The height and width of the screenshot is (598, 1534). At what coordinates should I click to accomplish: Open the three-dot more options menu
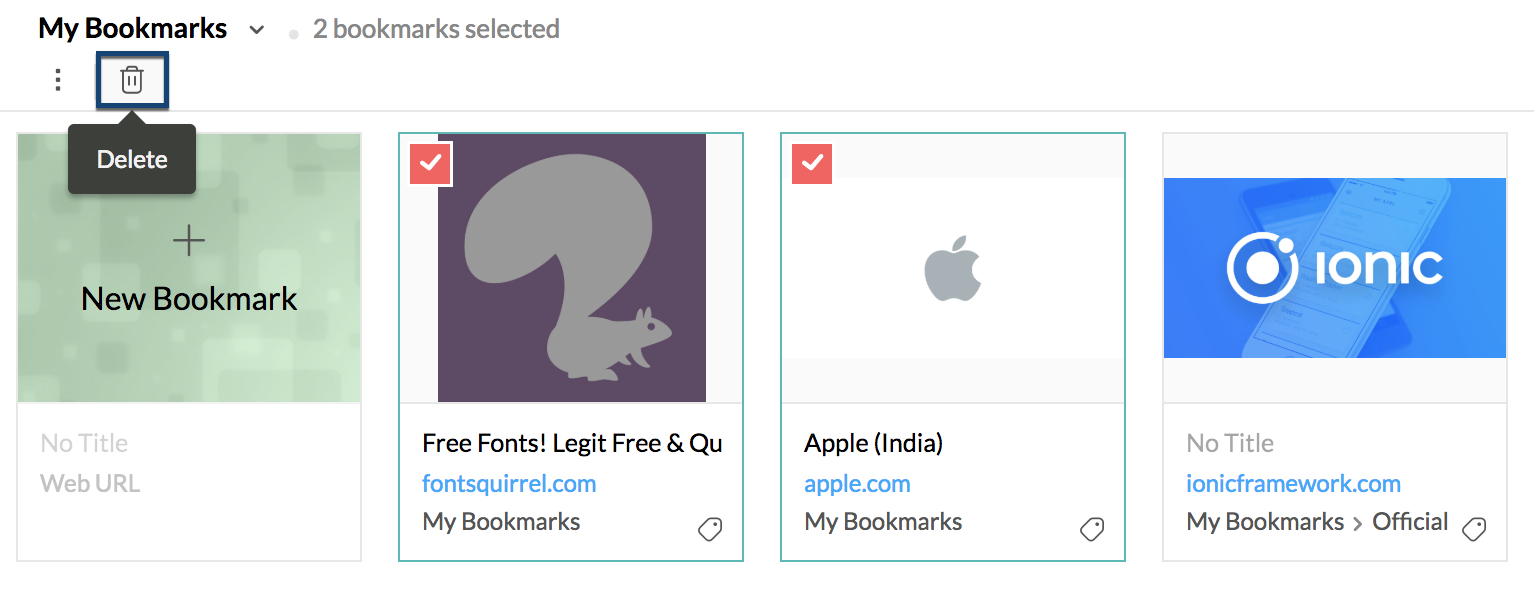click(58, 80)
